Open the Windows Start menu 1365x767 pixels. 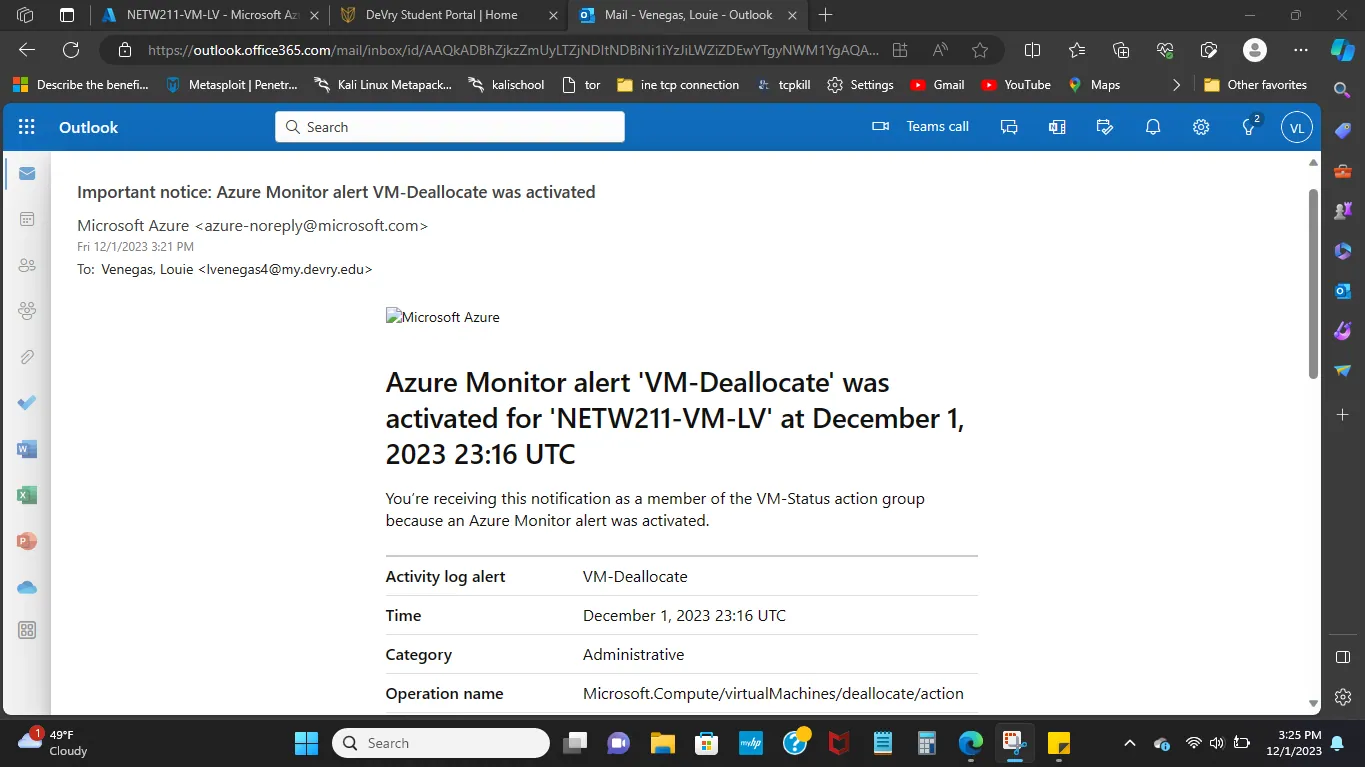click(x=306, y=743)
